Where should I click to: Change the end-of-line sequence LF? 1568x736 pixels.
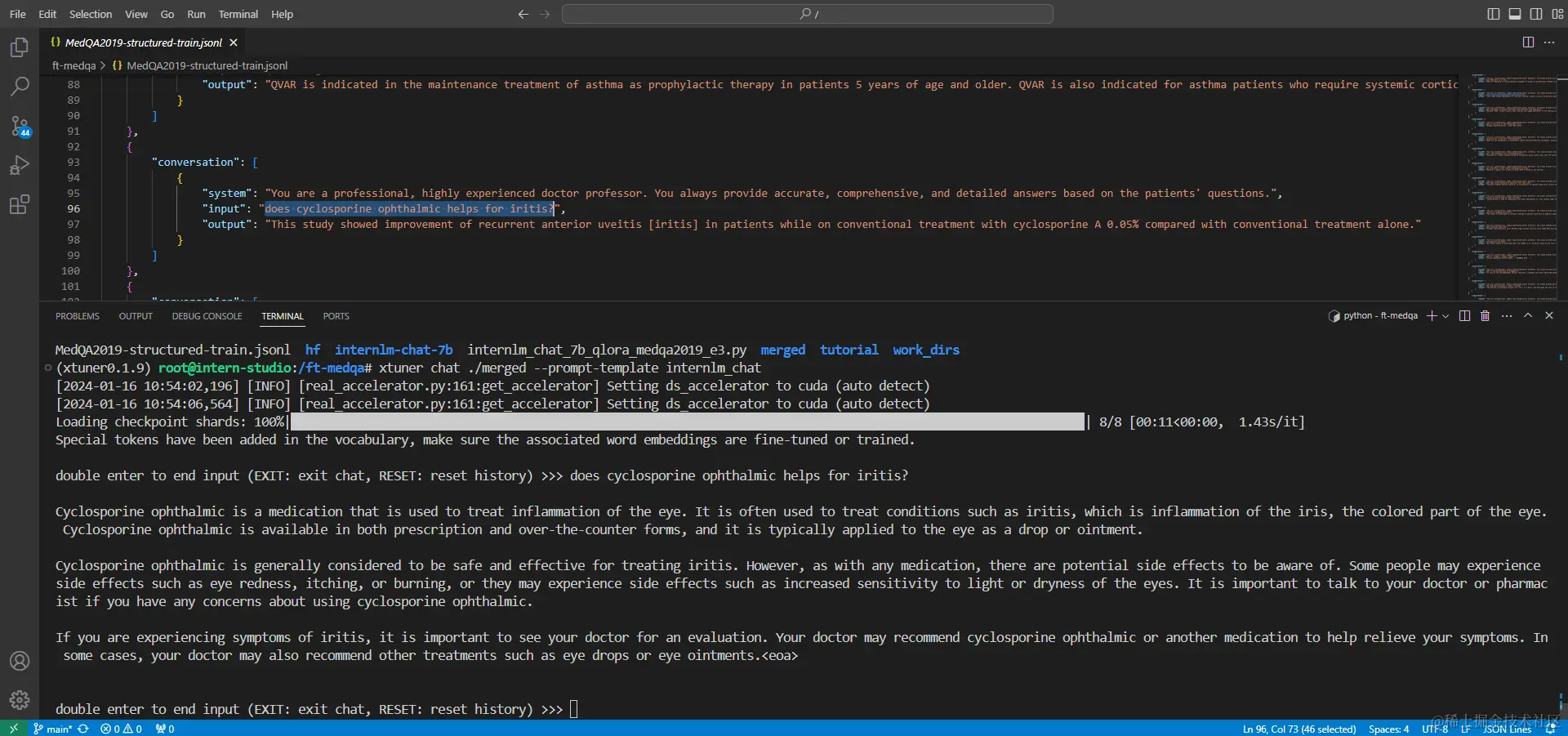pos(1466,729)
